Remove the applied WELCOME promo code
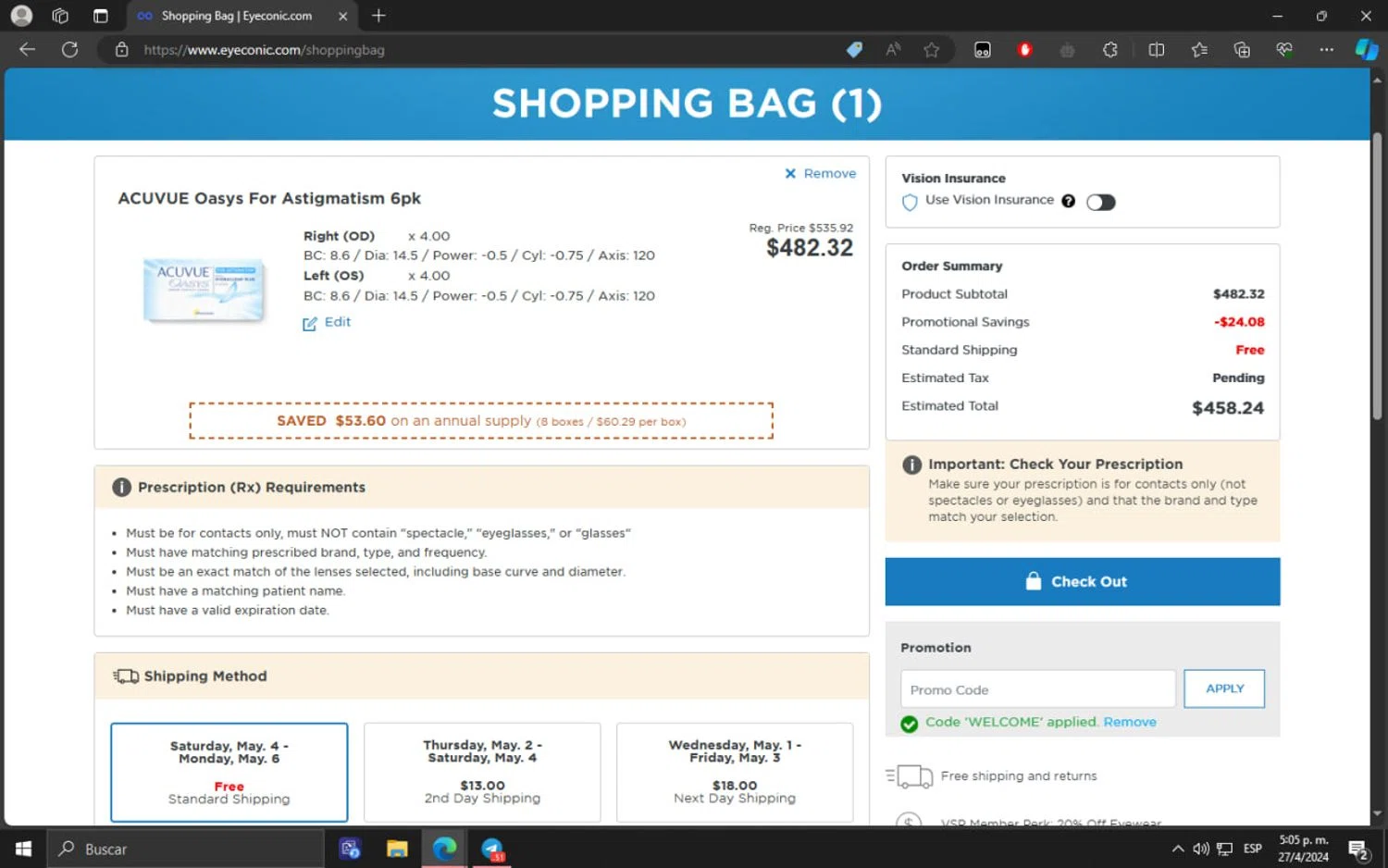The width and height of the screenshot is (1388, 868). tap(1129, 722)
